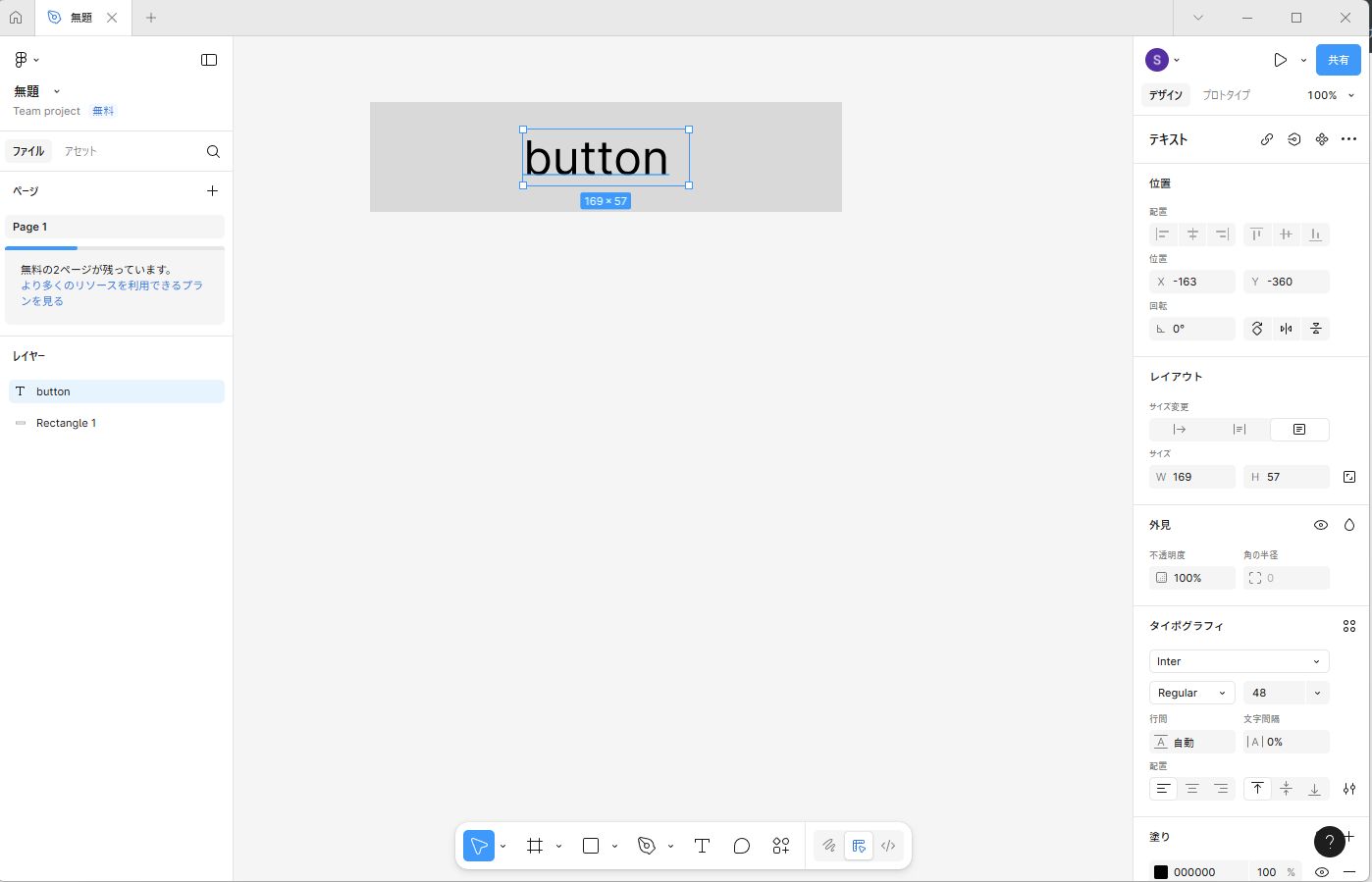Select the Text tool in bottom toolbar
This screenshot has width=1372, height=882.
tap(702, 846)
